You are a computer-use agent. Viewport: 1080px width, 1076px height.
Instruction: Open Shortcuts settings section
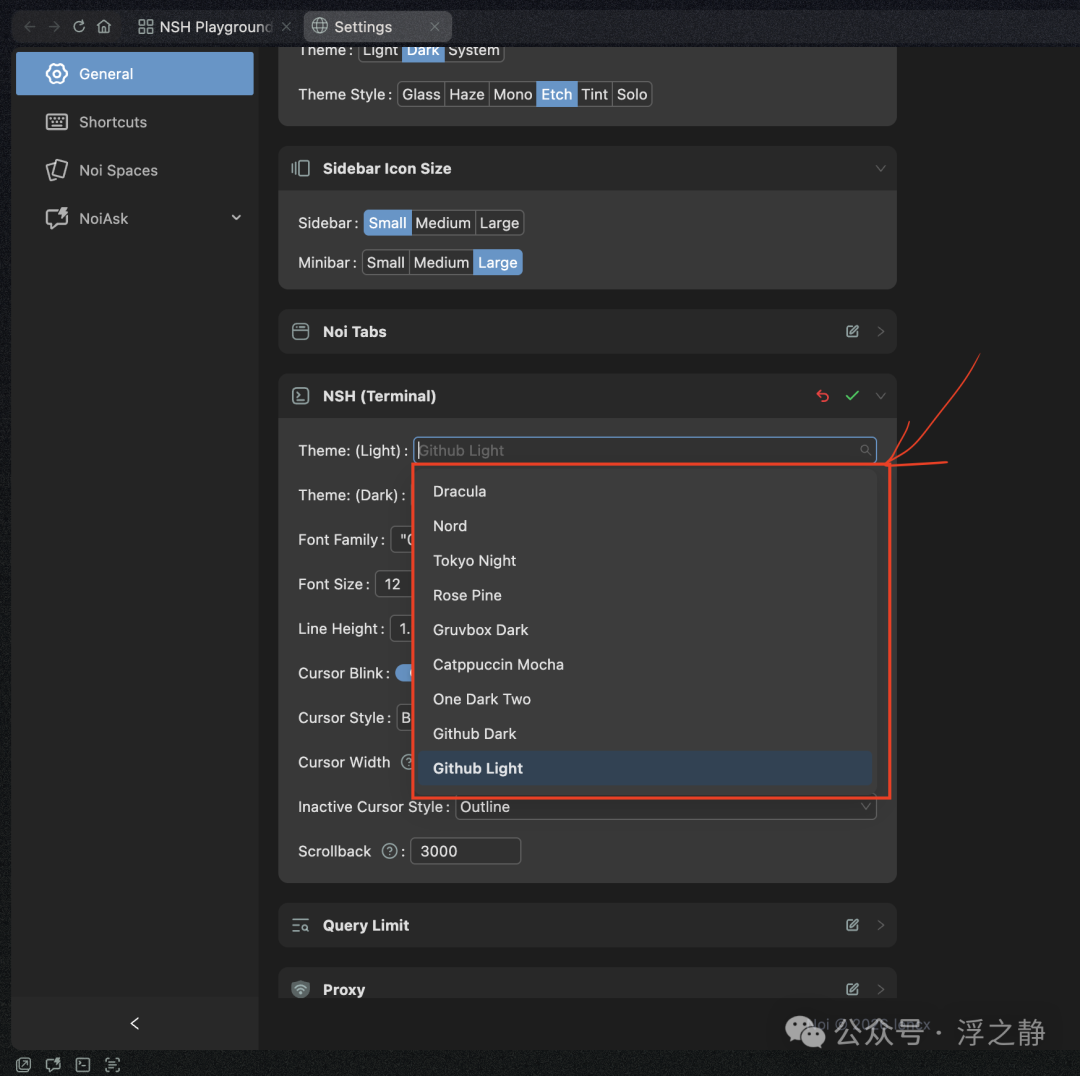click(x=135, y=122)
